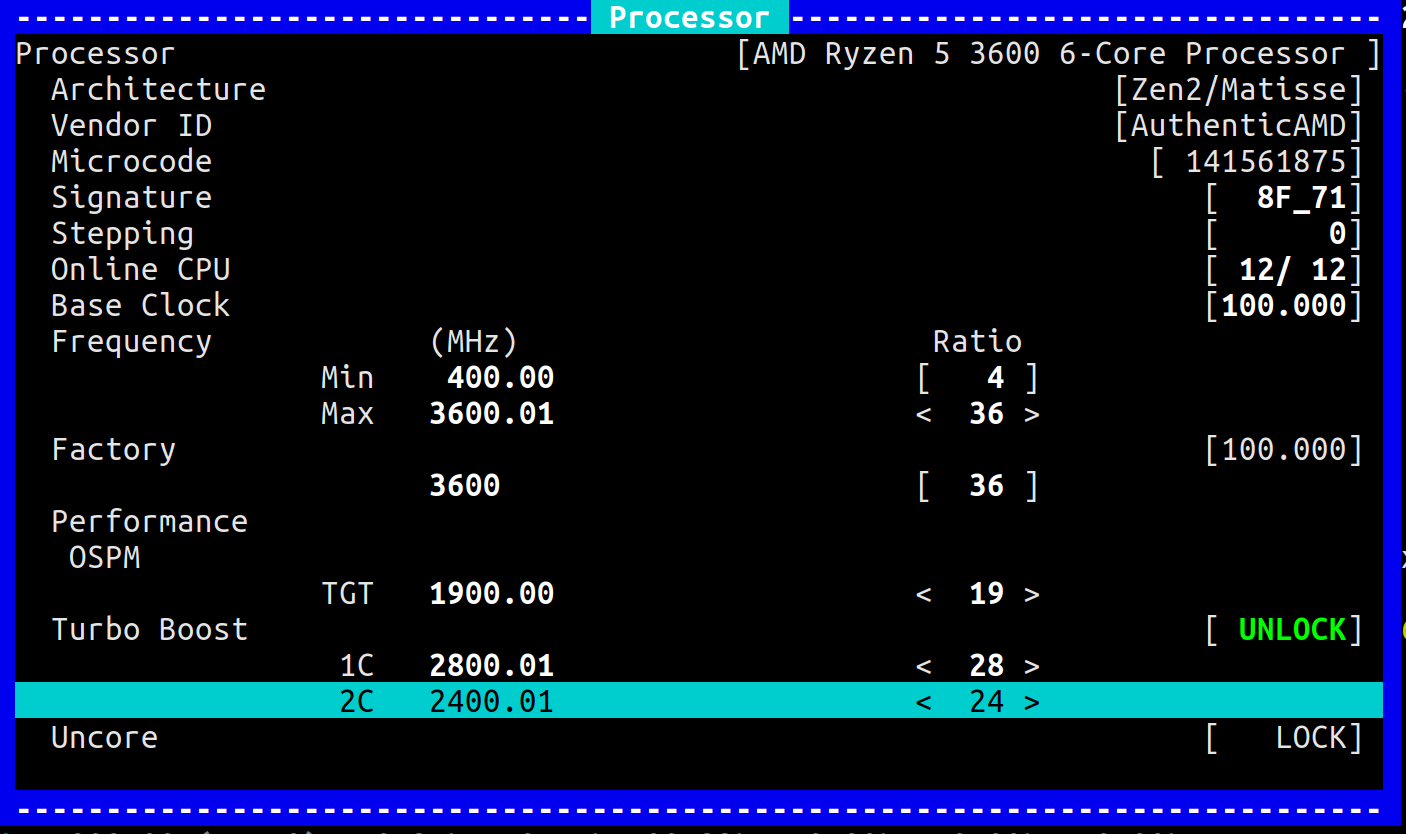Decrease the 2C turbo ratio 24
Screen dimensions: 1406x834
[924, 702]
